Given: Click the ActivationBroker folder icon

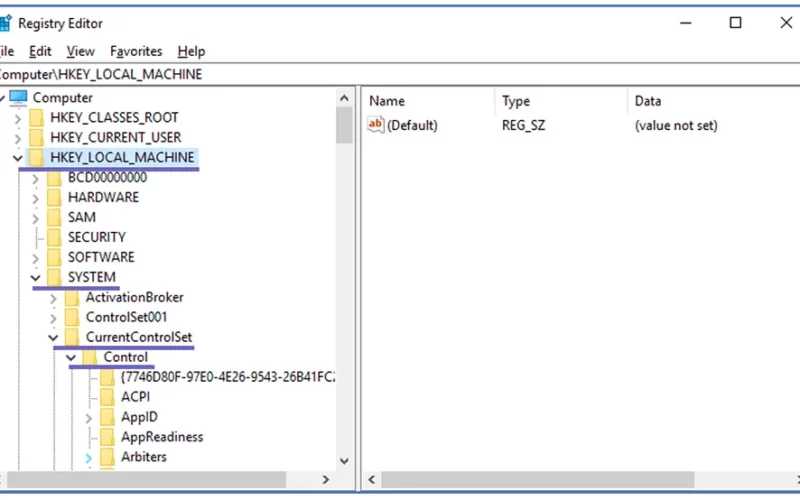Looking at the screenshot, I should pos(72,297).
